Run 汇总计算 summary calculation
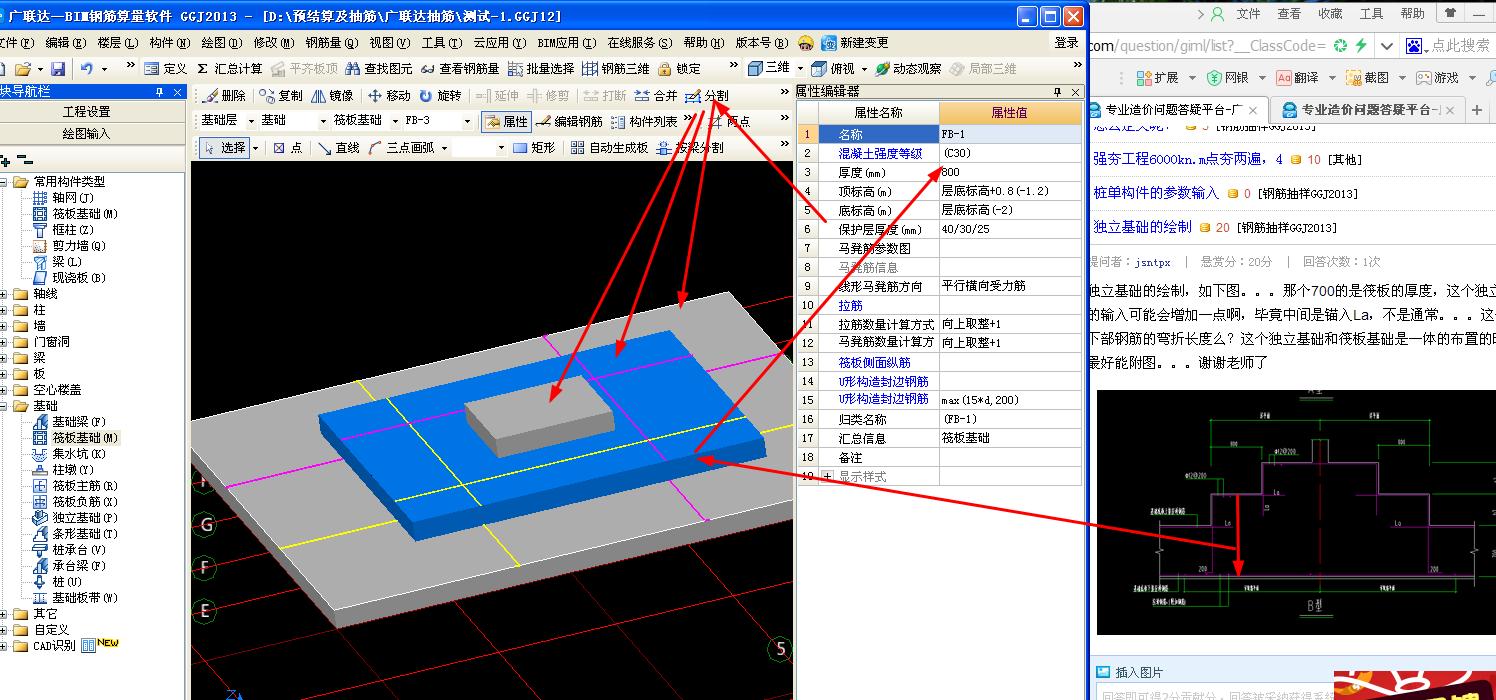 pos(229,69)
